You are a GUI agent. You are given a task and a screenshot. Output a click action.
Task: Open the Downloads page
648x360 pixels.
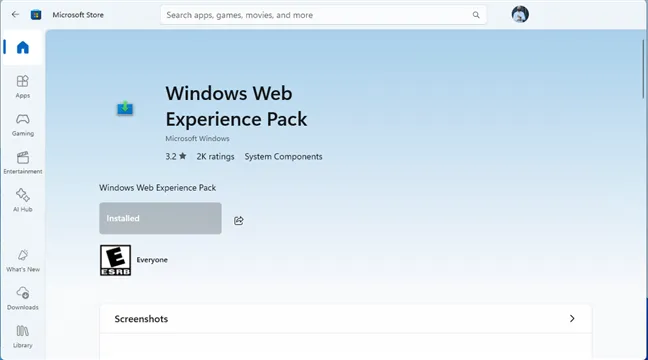click(23, 299)
